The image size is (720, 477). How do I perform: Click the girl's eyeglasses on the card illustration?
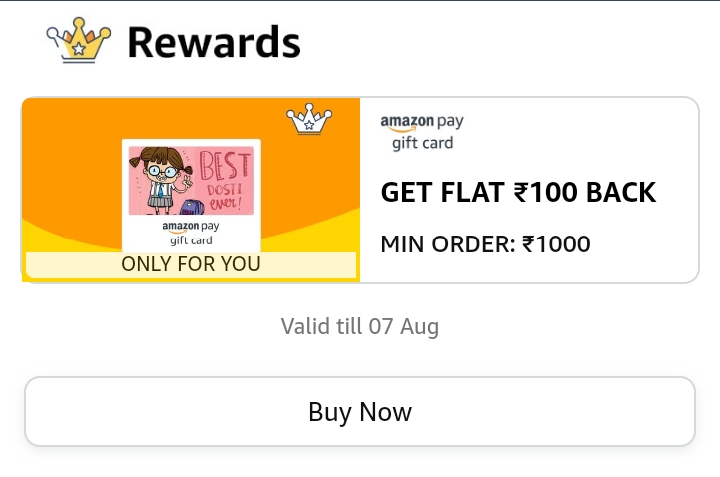tap(164, 171)
